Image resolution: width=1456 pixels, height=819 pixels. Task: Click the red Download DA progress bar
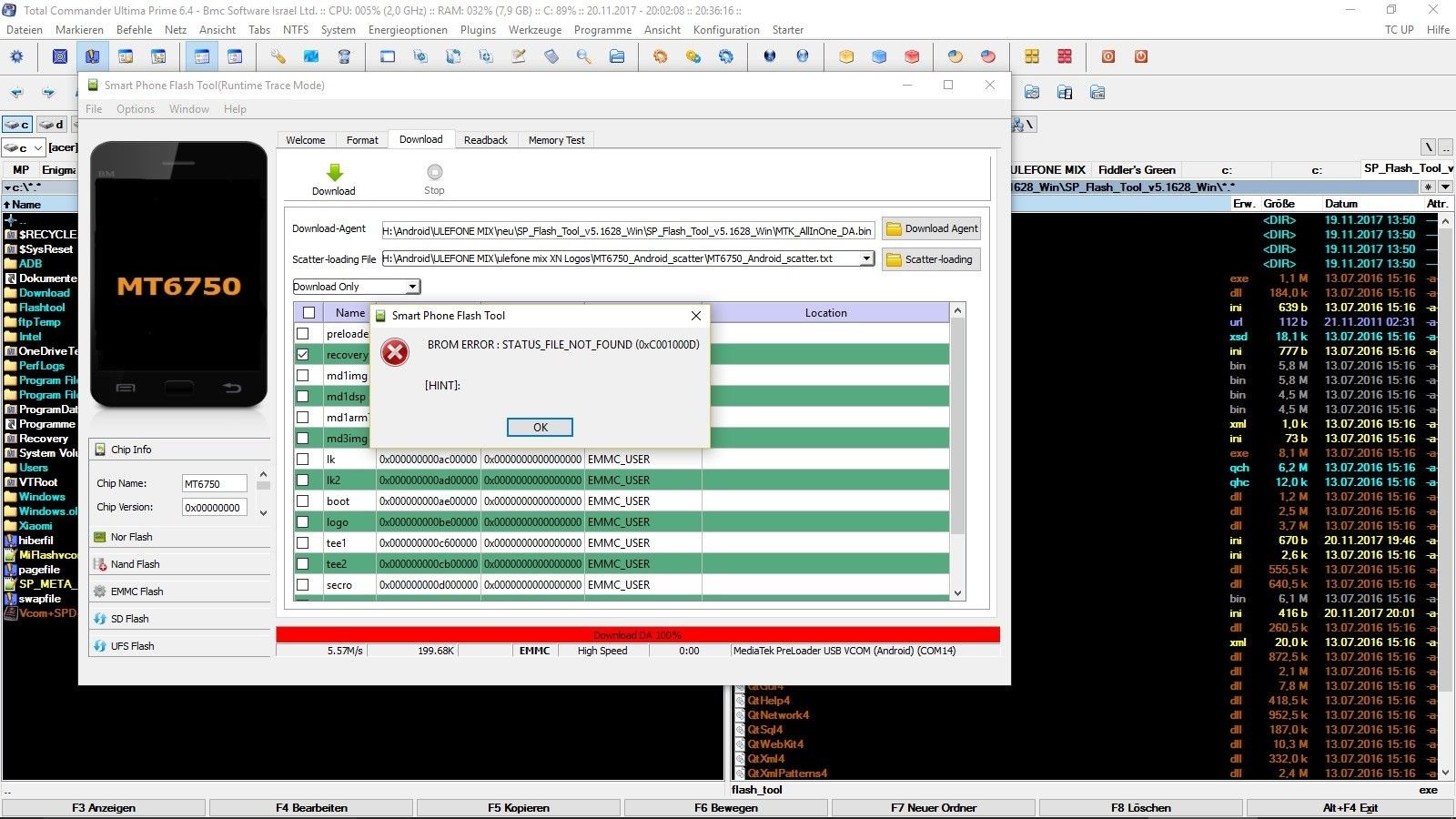click(638, 635)
